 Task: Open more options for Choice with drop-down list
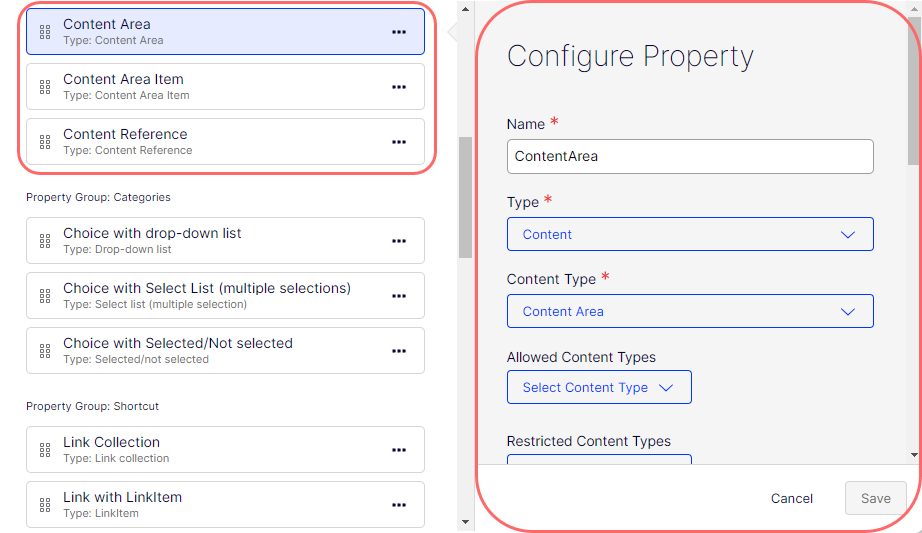click(x=399, y=241)
